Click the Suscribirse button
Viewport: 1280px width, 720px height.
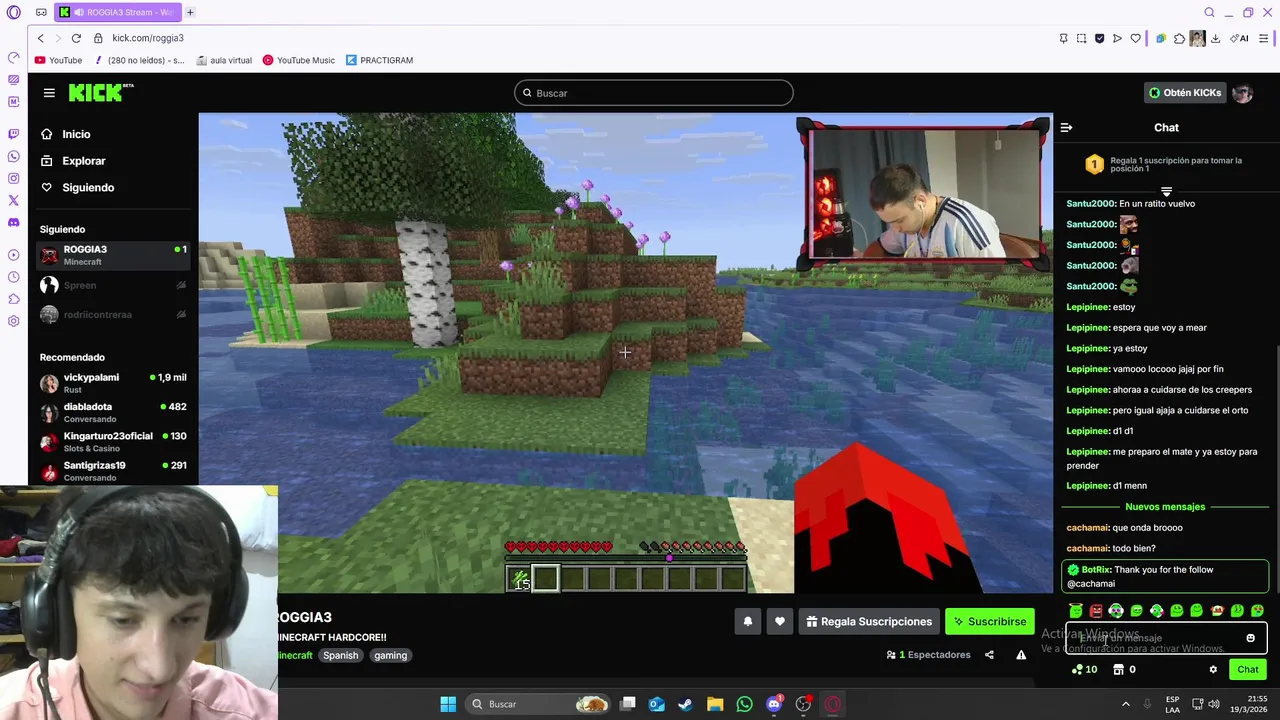(990, 622)
